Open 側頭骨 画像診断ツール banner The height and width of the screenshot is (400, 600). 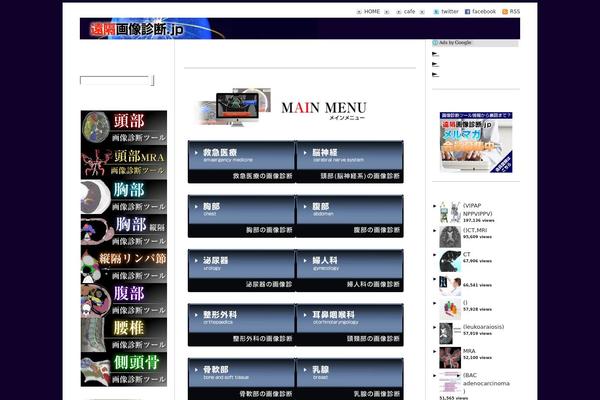(x=124, y=369)
